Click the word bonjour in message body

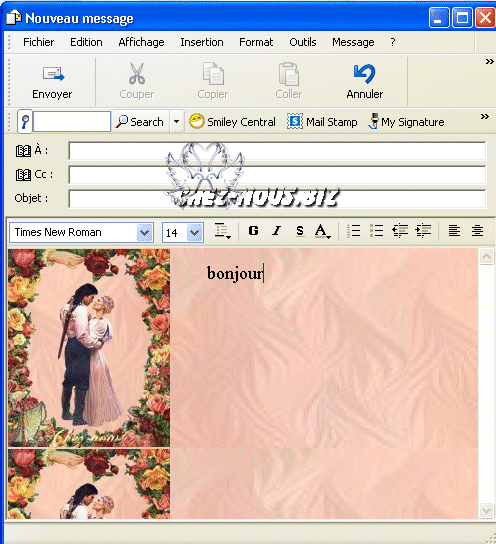coord(235,274)
